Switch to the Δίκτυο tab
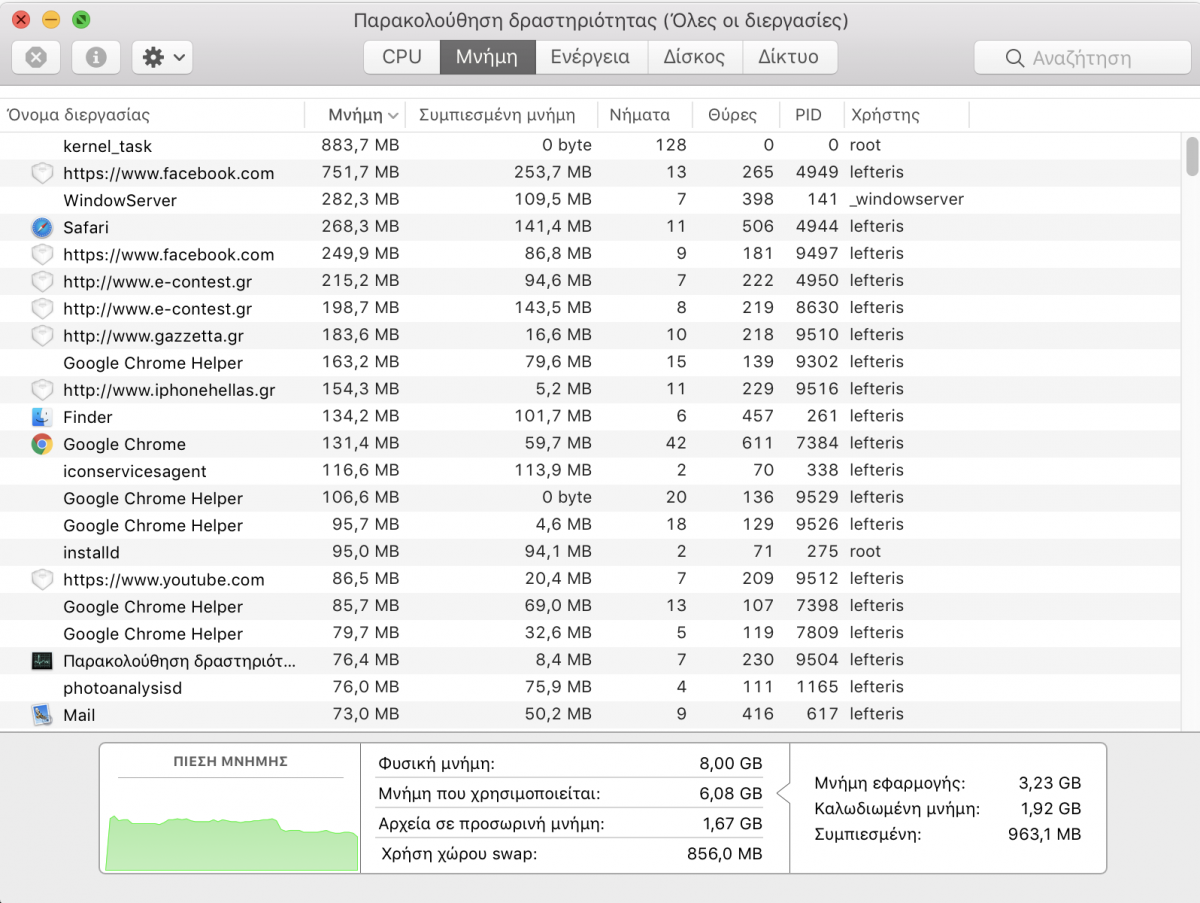The image size is (1200, 903). point(788,57)
